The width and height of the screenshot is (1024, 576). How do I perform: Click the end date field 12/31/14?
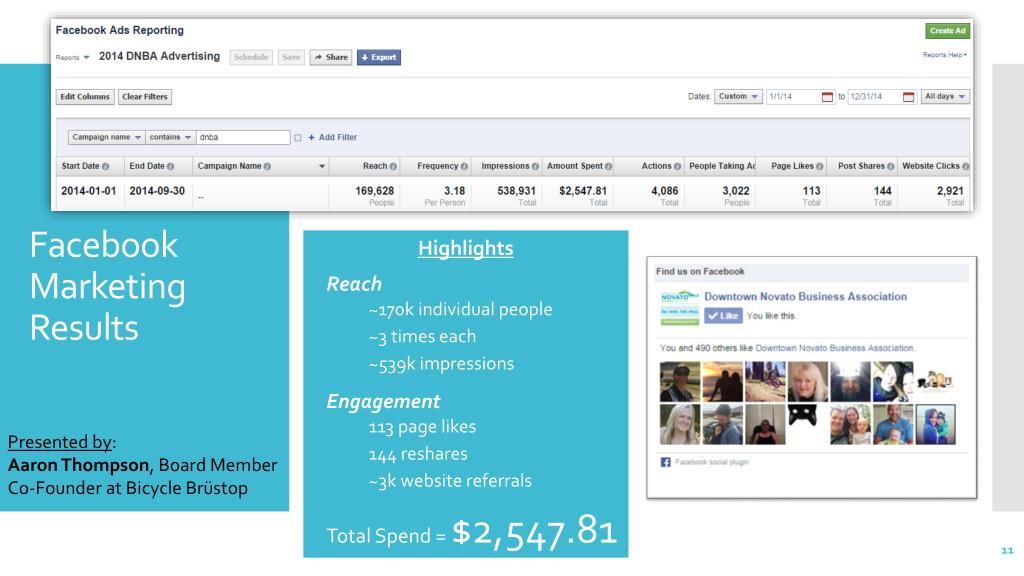pos(874,97)
